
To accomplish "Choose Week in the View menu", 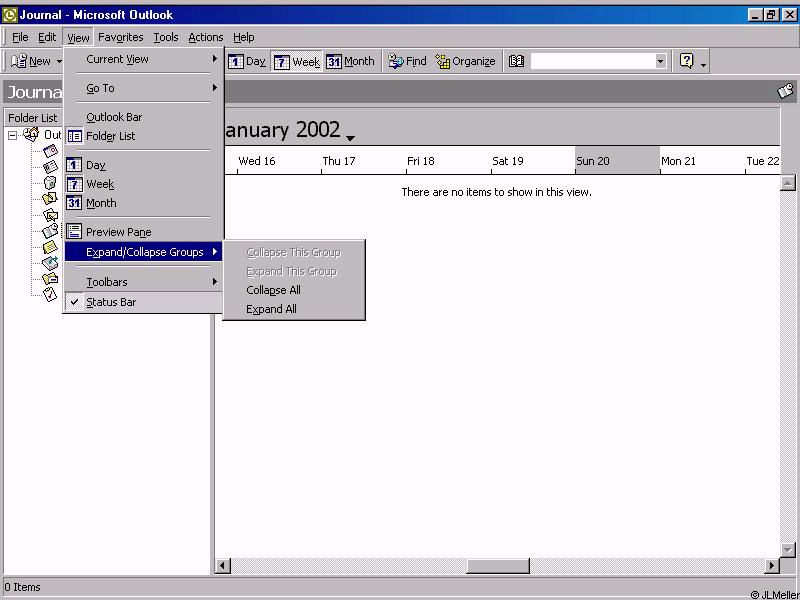I will tap(143, 184).
